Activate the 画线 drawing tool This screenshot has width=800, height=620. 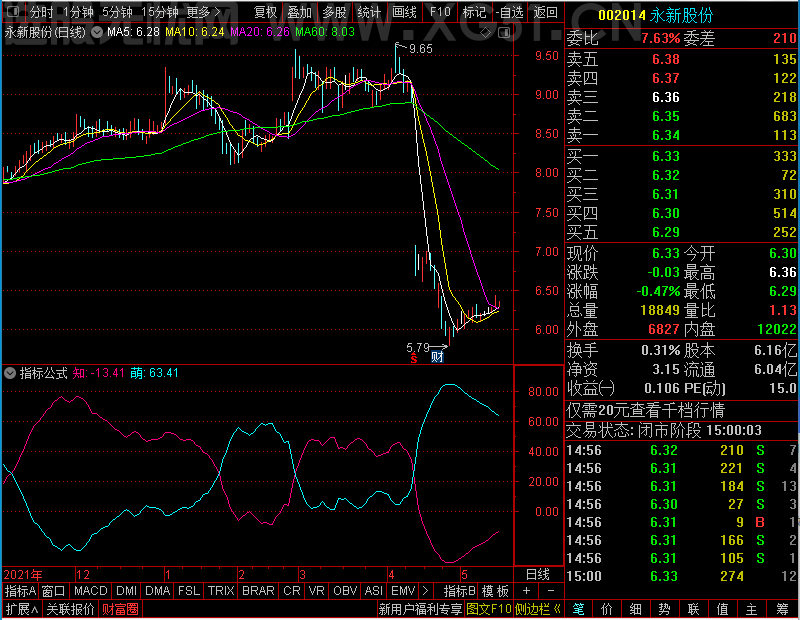tap(405, 12)
